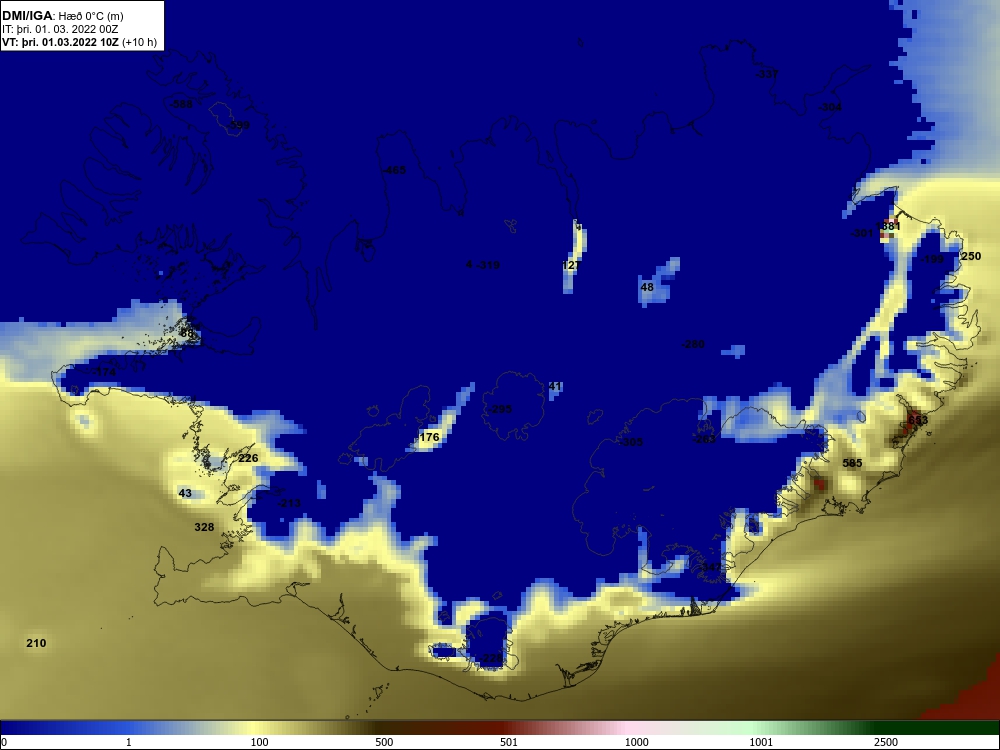Click the 'IT: þri. 01. 03. 2022 00Z' line
This screenshot has height=750, width=1000.
click(x=60, y=29)
